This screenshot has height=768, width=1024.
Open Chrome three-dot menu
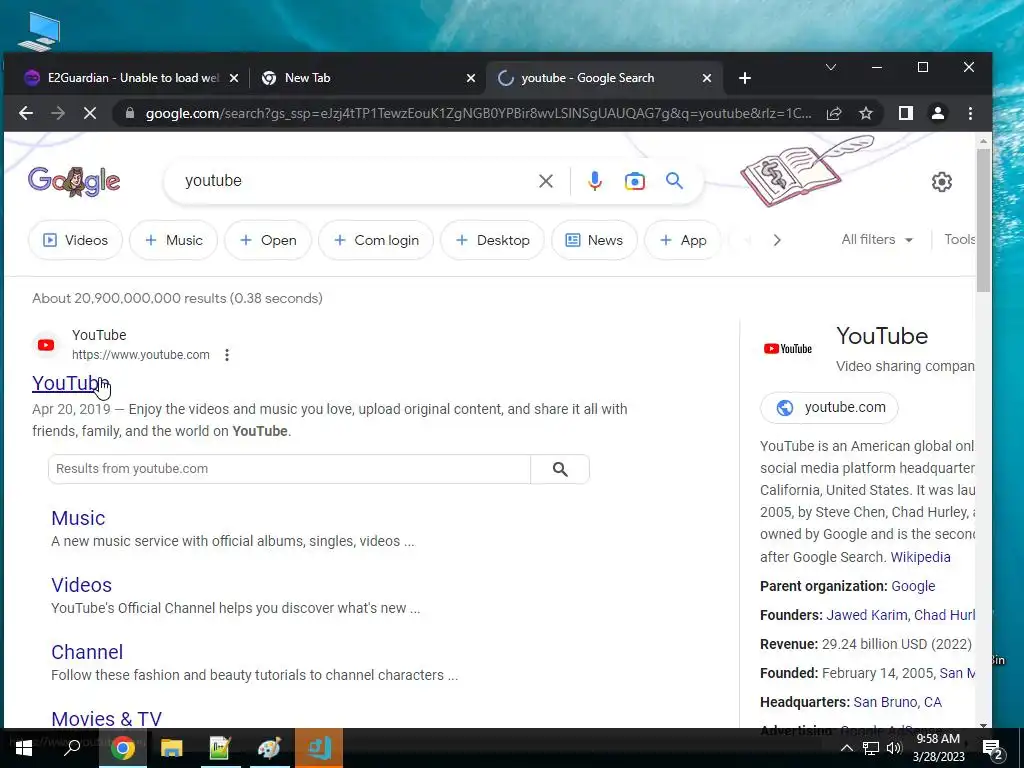pyautogui.click(x=970, y=113)
